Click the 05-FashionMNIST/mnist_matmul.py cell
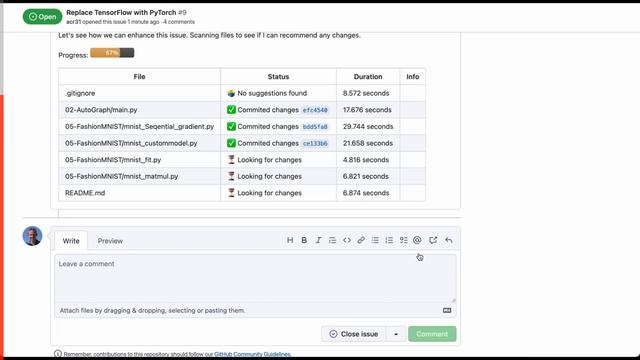The width and height of the screenshot is (640, 360). (x=140, y=176)
